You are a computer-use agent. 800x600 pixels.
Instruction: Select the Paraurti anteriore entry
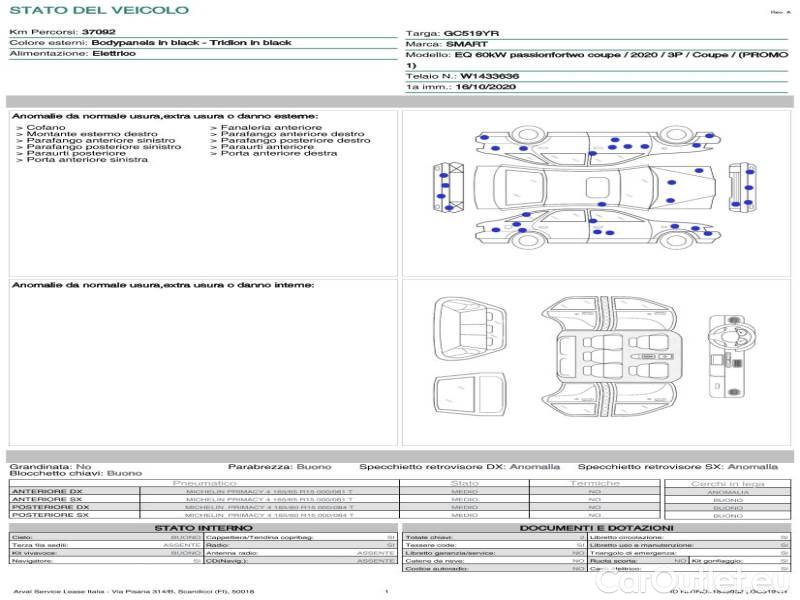point(267,147)
